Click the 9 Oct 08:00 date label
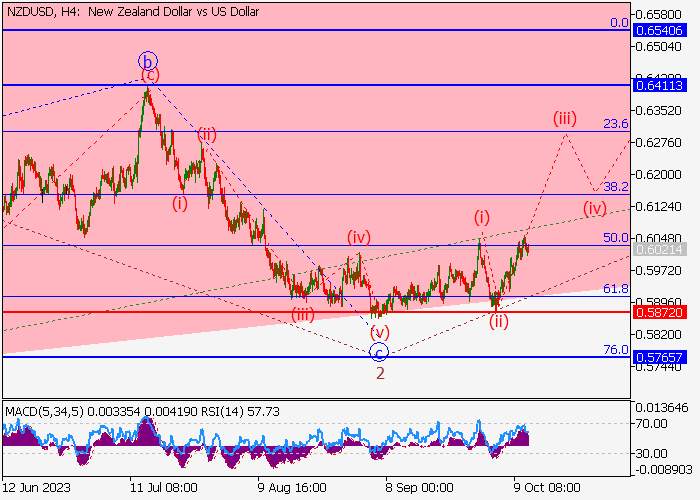This screenshot has height=500, width=700. coord(547,487)
